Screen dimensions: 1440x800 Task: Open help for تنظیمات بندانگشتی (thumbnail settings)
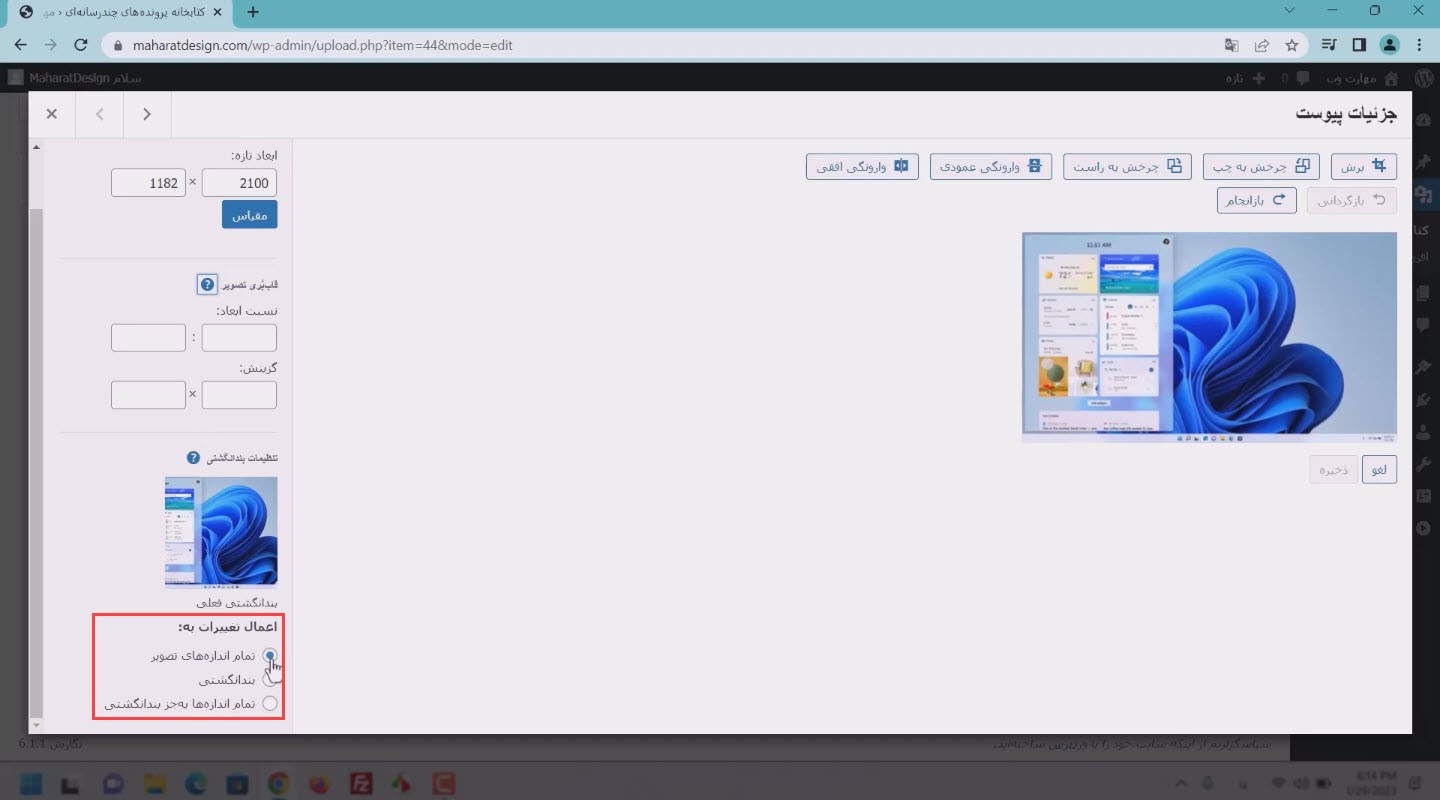pos(194,458)
